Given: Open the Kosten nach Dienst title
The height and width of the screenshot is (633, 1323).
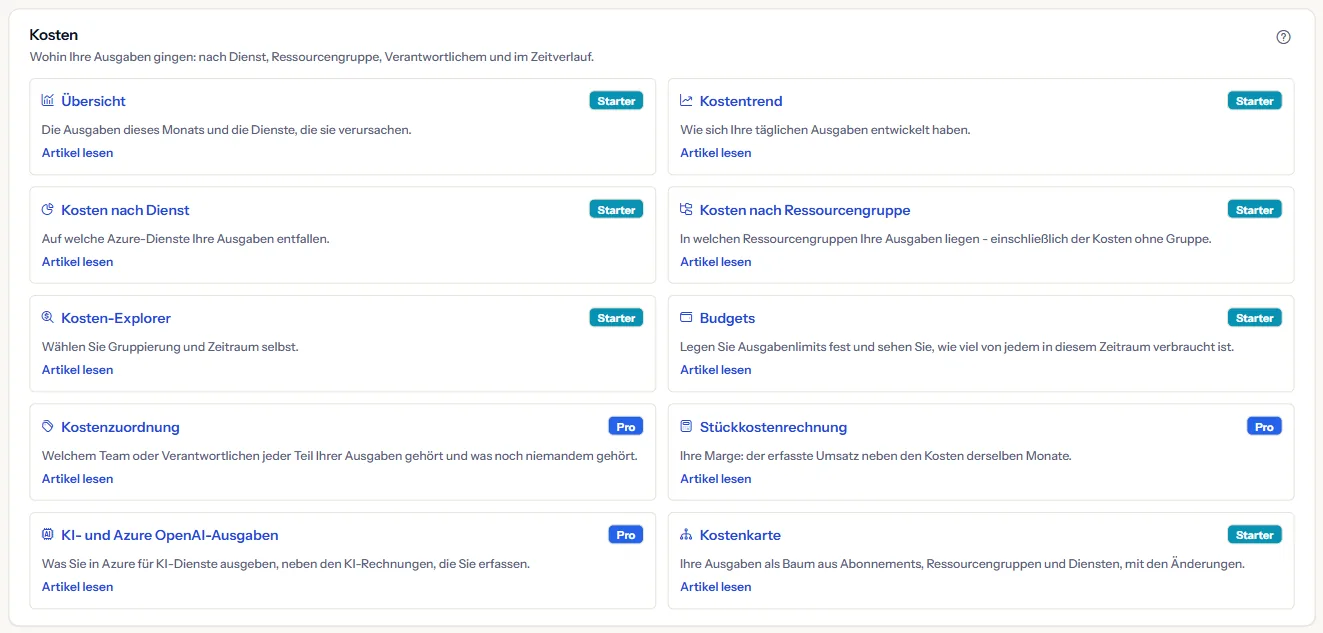Looking at the screenshot, I should pos(125,210).
